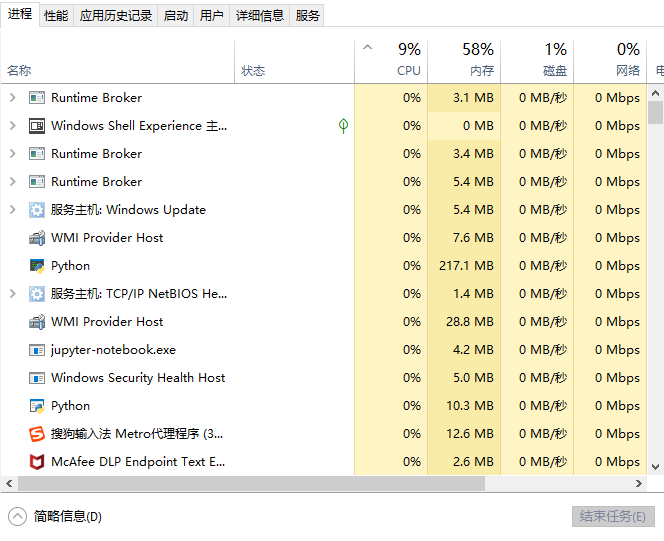This screenshot has height=541, width=664.
Task: Click the vertical scrollbar up arrow
Action: [656, 93]
